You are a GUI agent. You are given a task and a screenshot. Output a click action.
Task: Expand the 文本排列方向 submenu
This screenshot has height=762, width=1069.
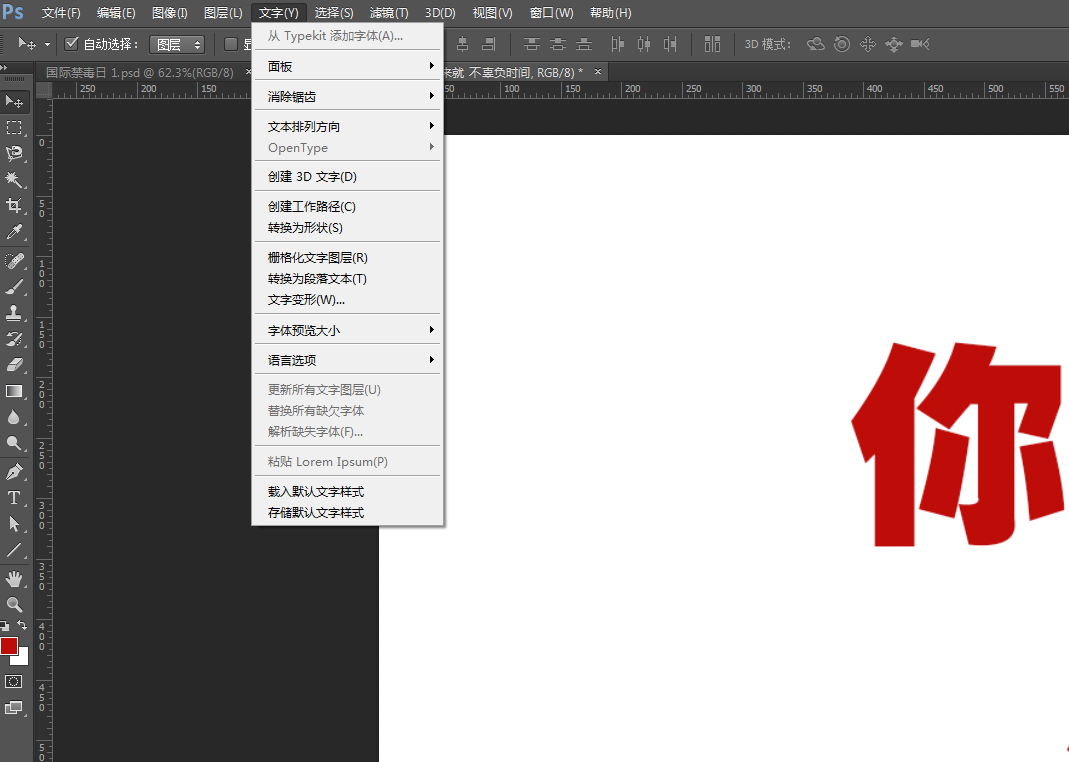click(x=348, y=127)
